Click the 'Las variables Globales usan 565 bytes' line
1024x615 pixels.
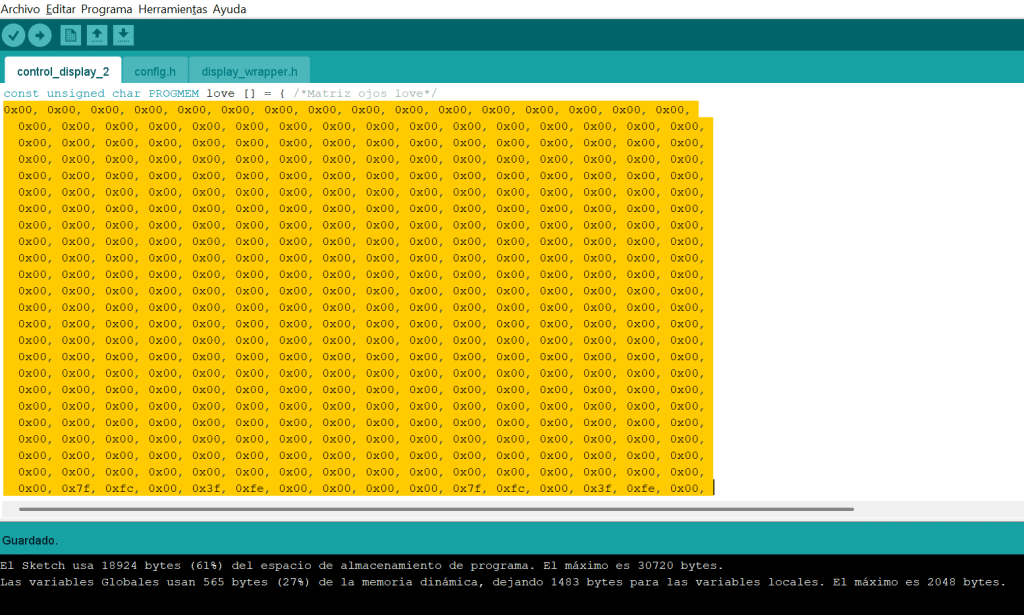[503, 582]
